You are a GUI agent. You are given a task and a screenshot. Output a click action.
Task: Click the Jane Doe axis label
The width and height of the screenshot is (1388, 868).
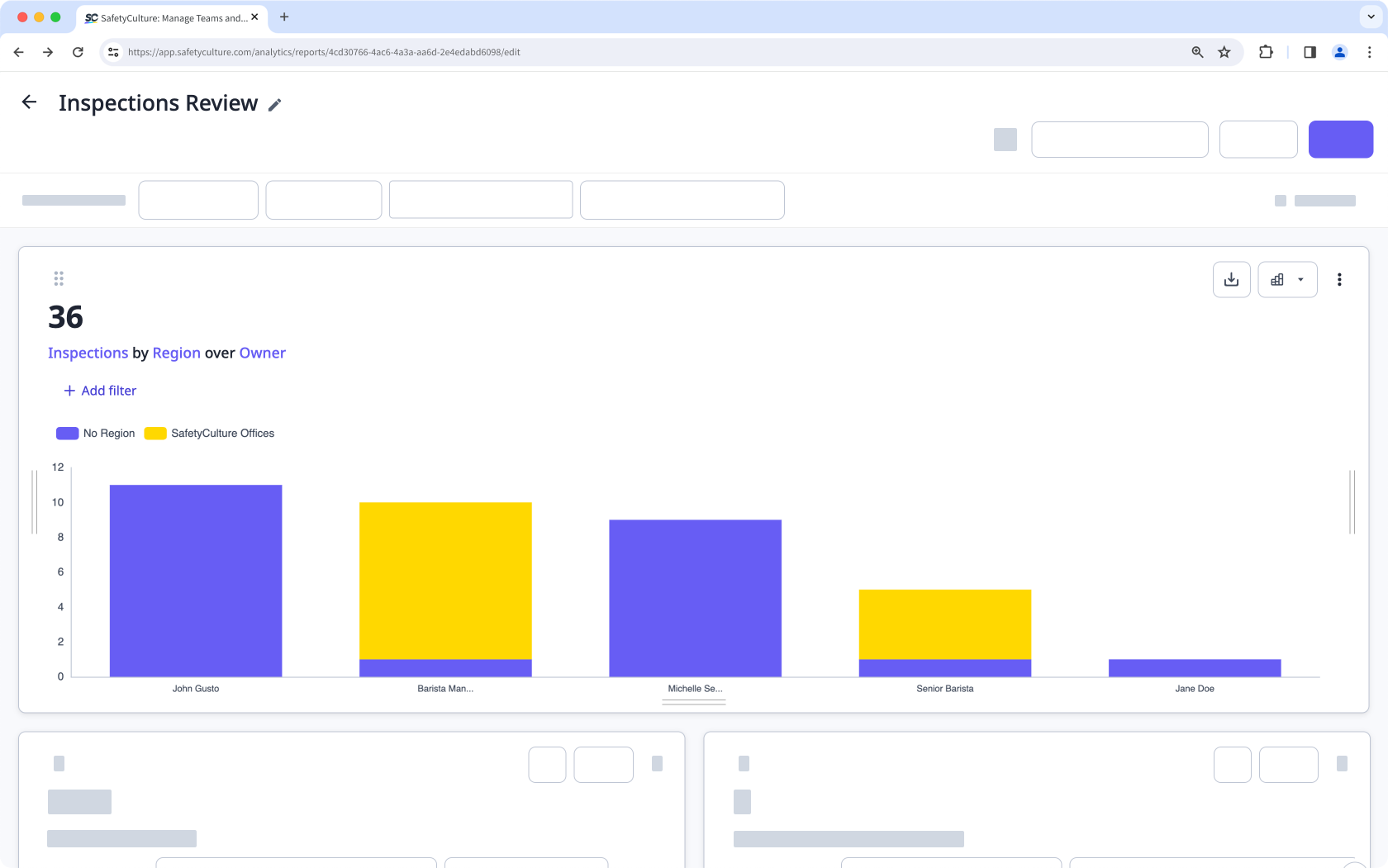point(1195,689)
